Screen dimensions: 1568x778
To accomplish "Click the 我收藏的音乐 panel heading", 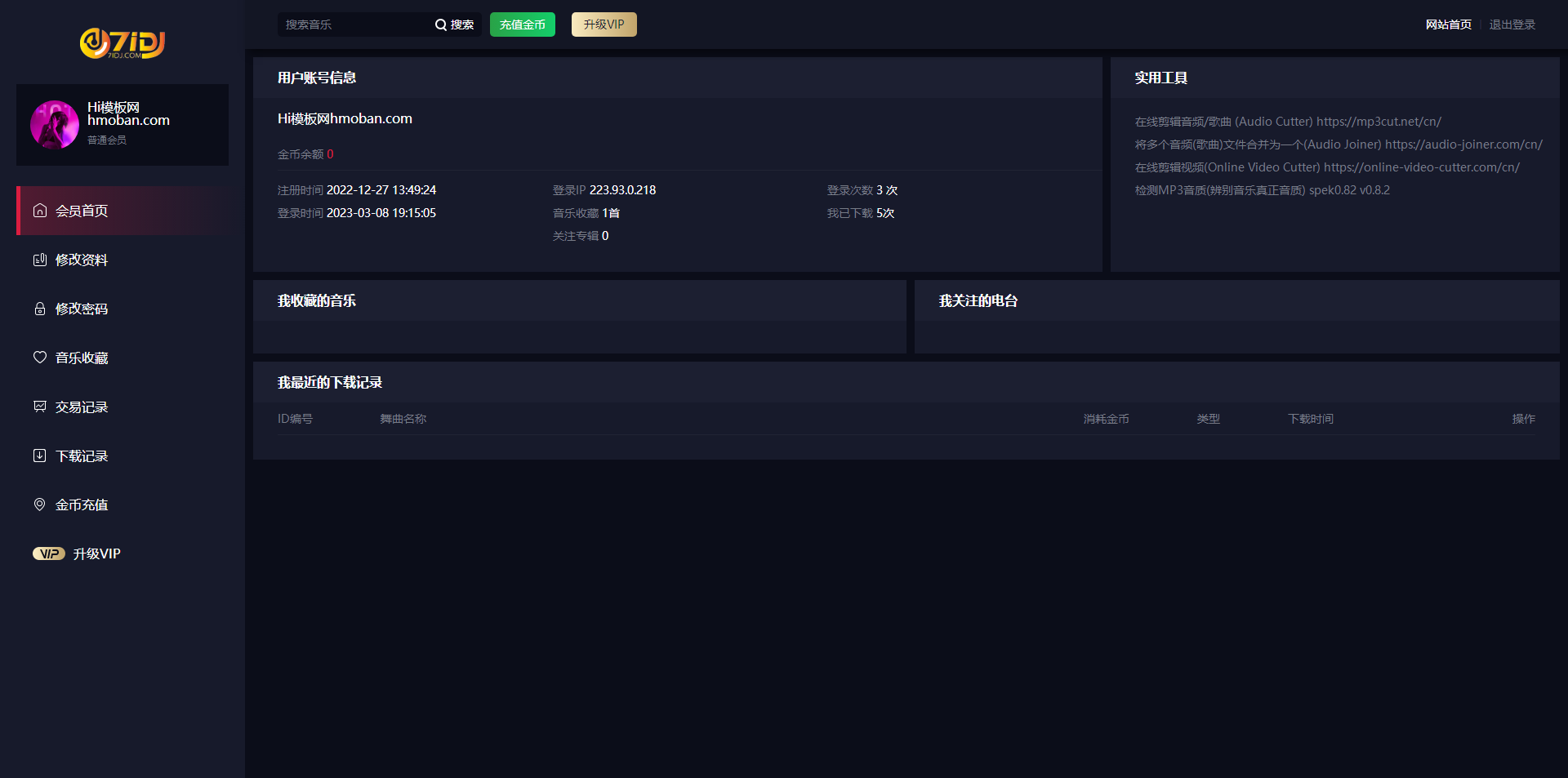I will coord(317,300).
